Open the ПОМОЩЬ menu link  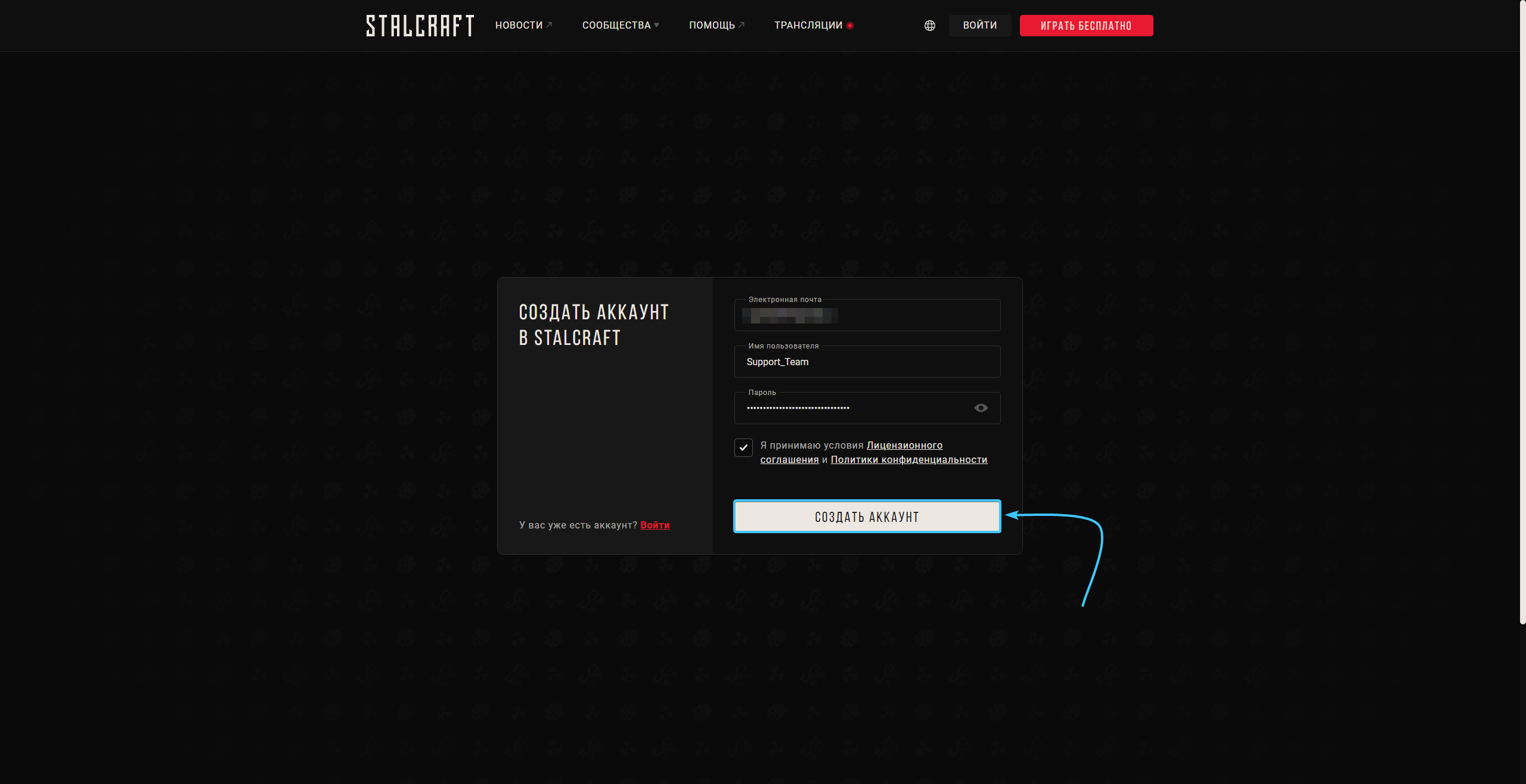(717, 25)
